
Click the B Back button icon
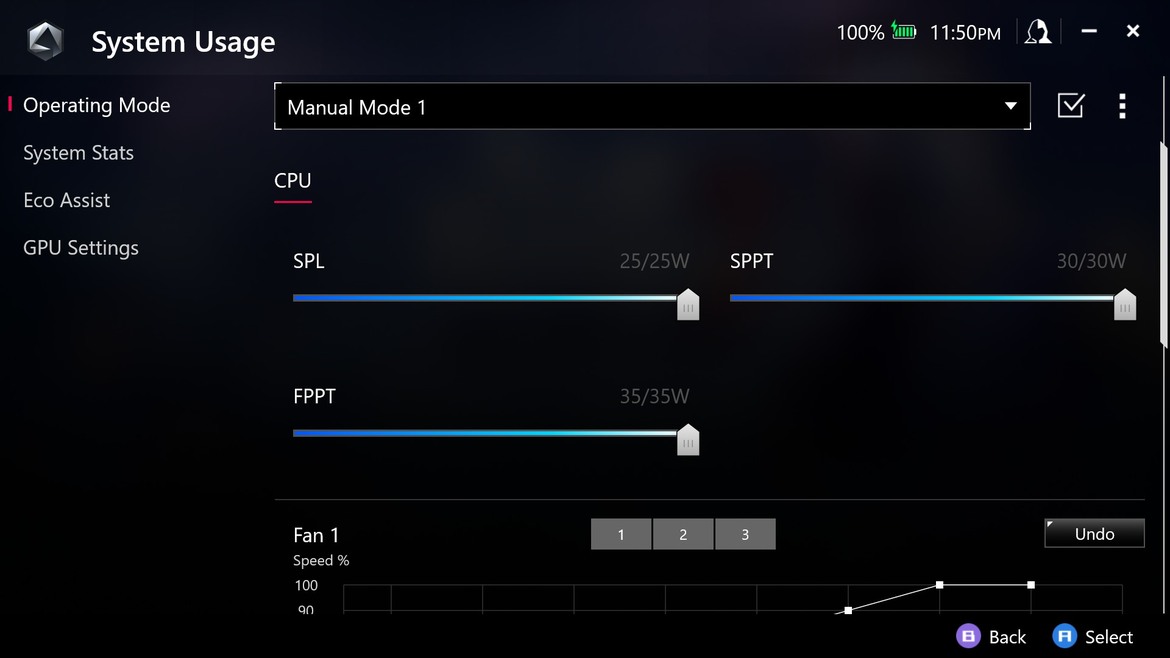pos(968,636)
